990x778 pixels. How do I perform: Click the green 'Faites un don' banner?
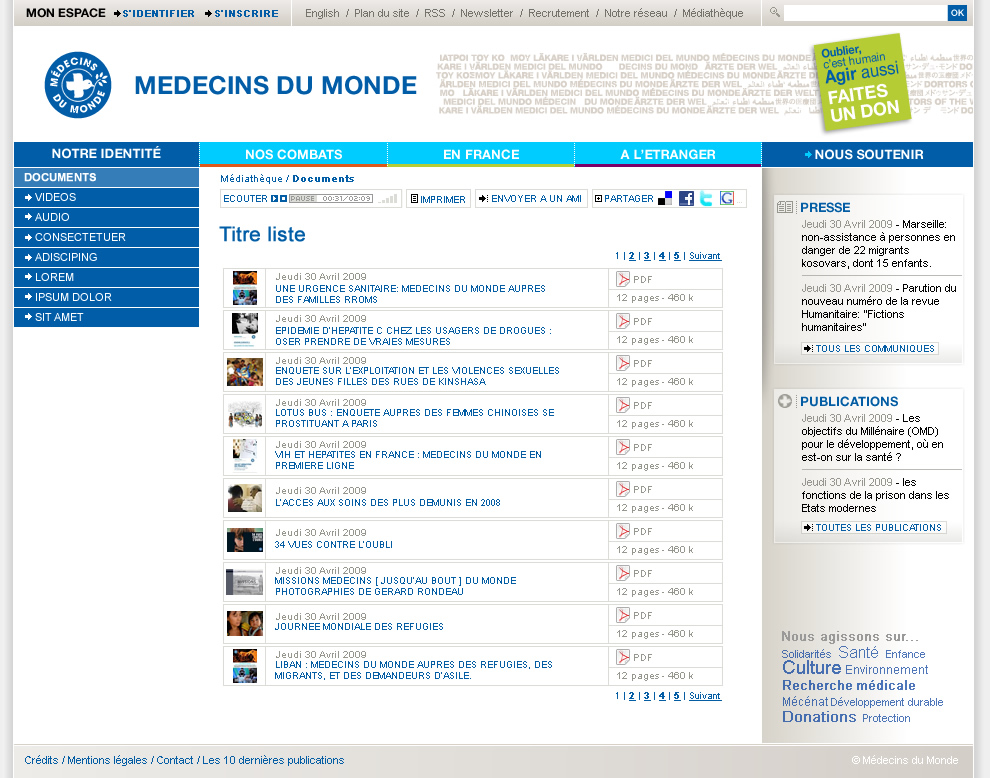[x=862, y=82]
